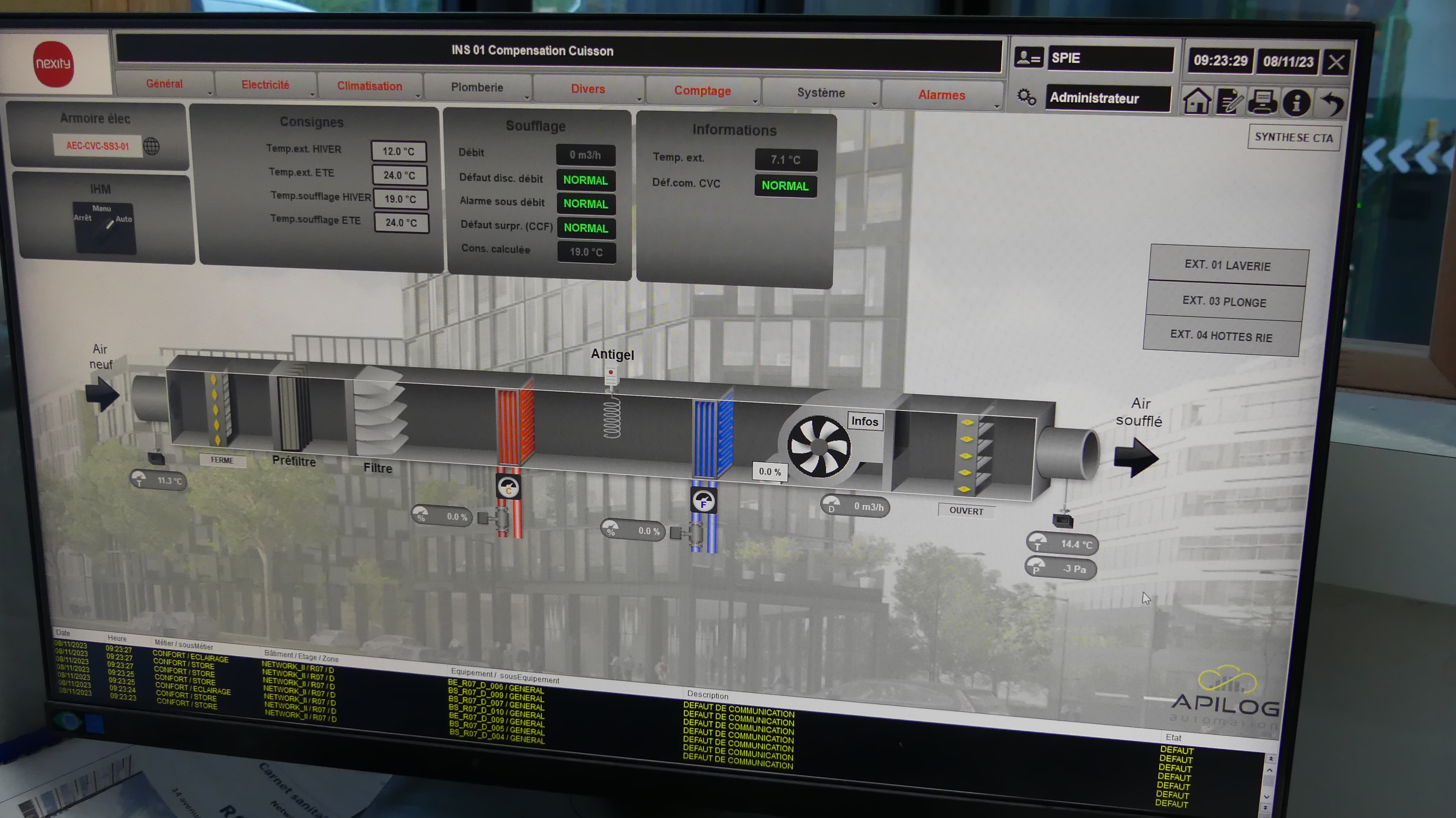Click the SYNTHESE CTA button
Image resolution: width=1456 pixels, height=818 pixels.
click(x=1293, y=137)
